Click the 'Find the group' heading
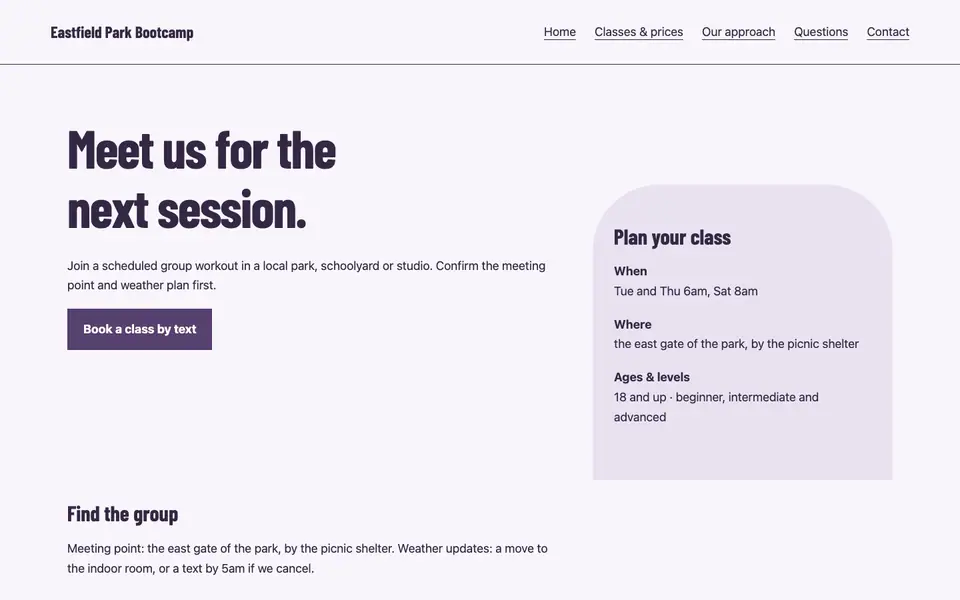Viewport: 960px width, 600px height. pyautogui.click(x=122, y=514)
